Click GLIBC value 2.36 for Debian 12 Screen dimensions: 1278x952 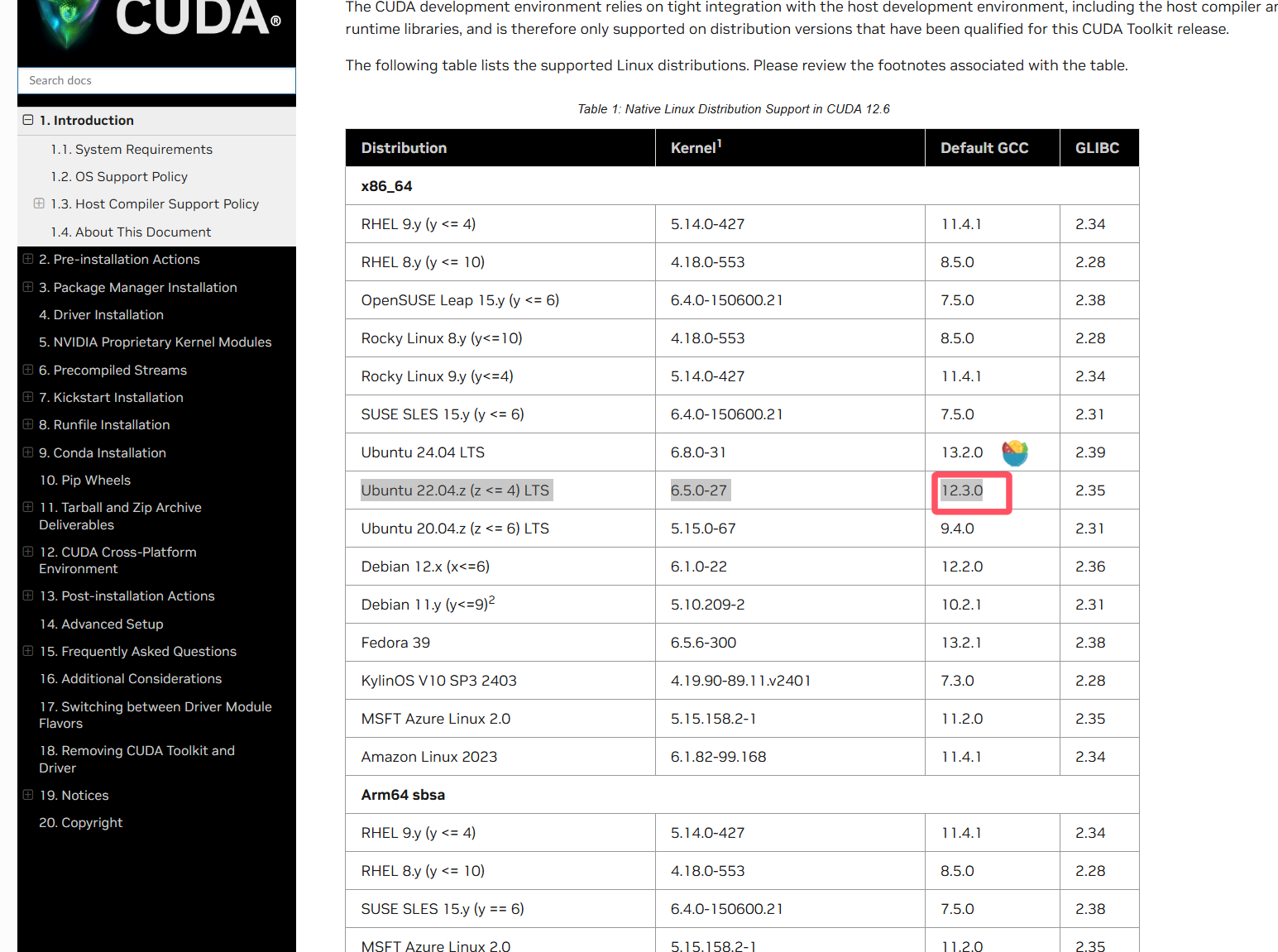click(1090, 567)
